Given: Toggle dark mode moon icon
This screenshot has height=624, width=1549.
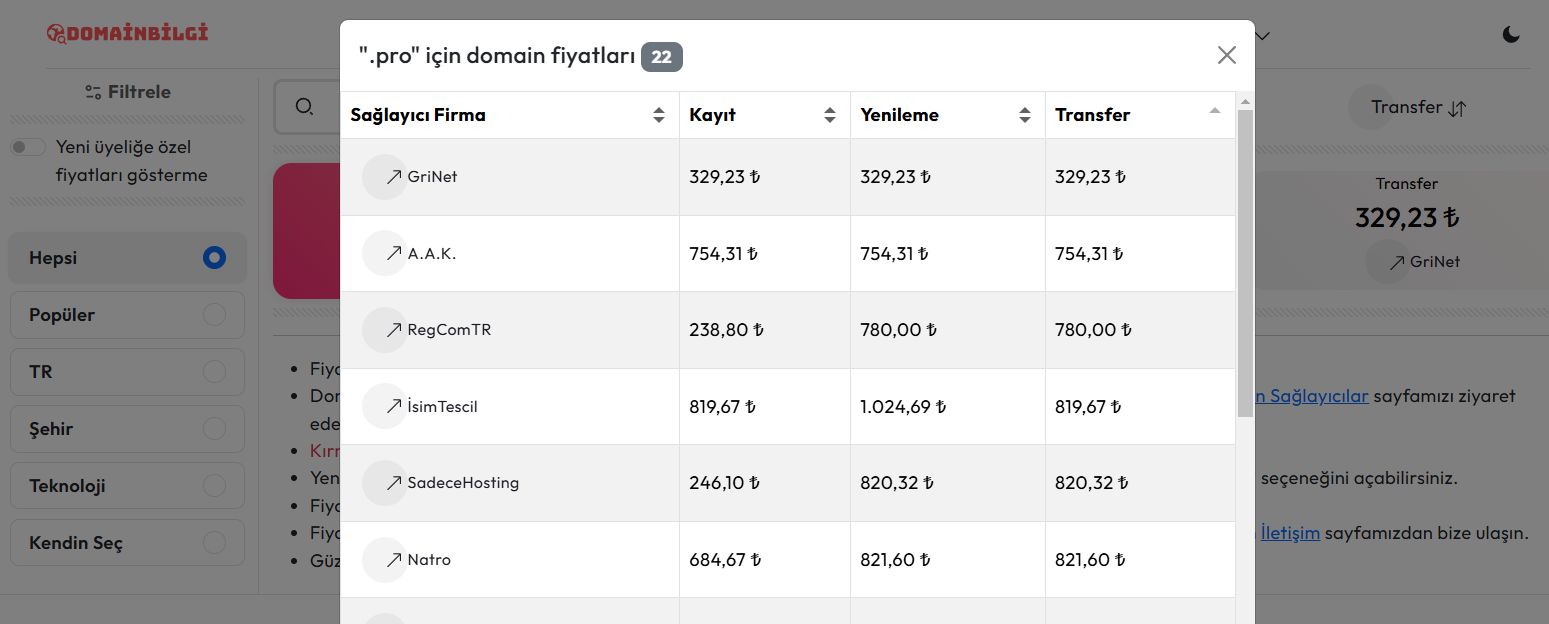Looking at the screenshot, I should [x=1511, y=35].
